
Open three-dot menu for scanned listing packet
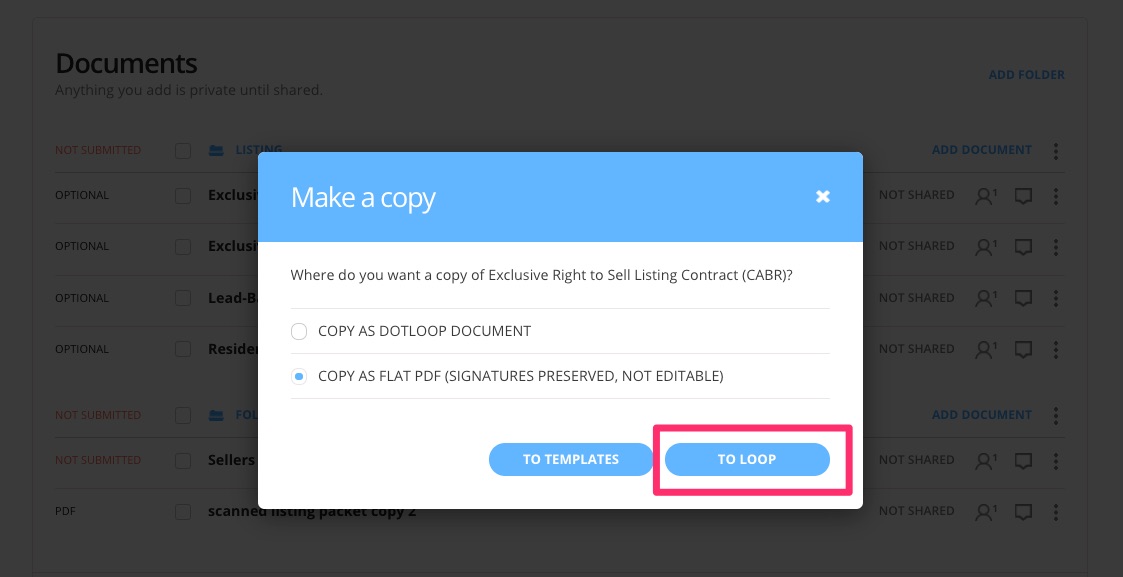click(x=1056, y=511)
